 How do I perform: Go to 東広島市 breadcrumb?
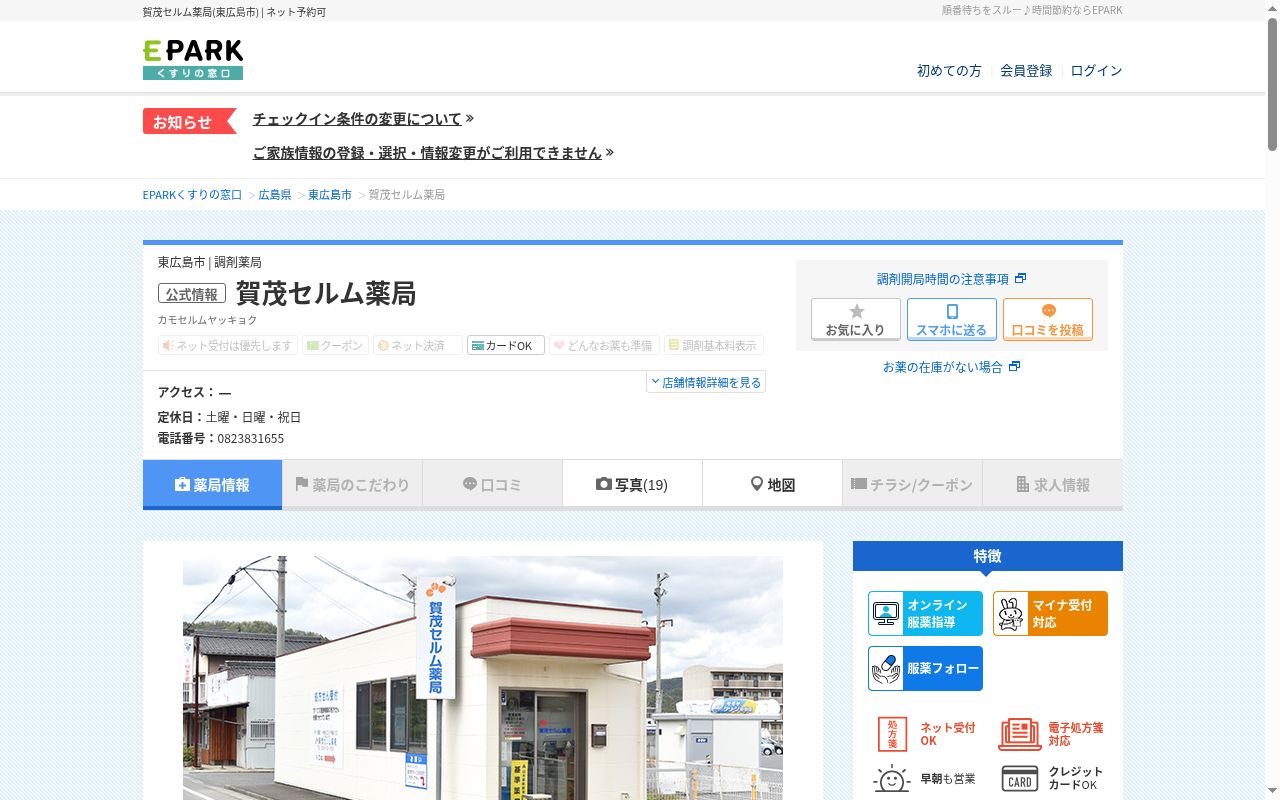[330, 195]
